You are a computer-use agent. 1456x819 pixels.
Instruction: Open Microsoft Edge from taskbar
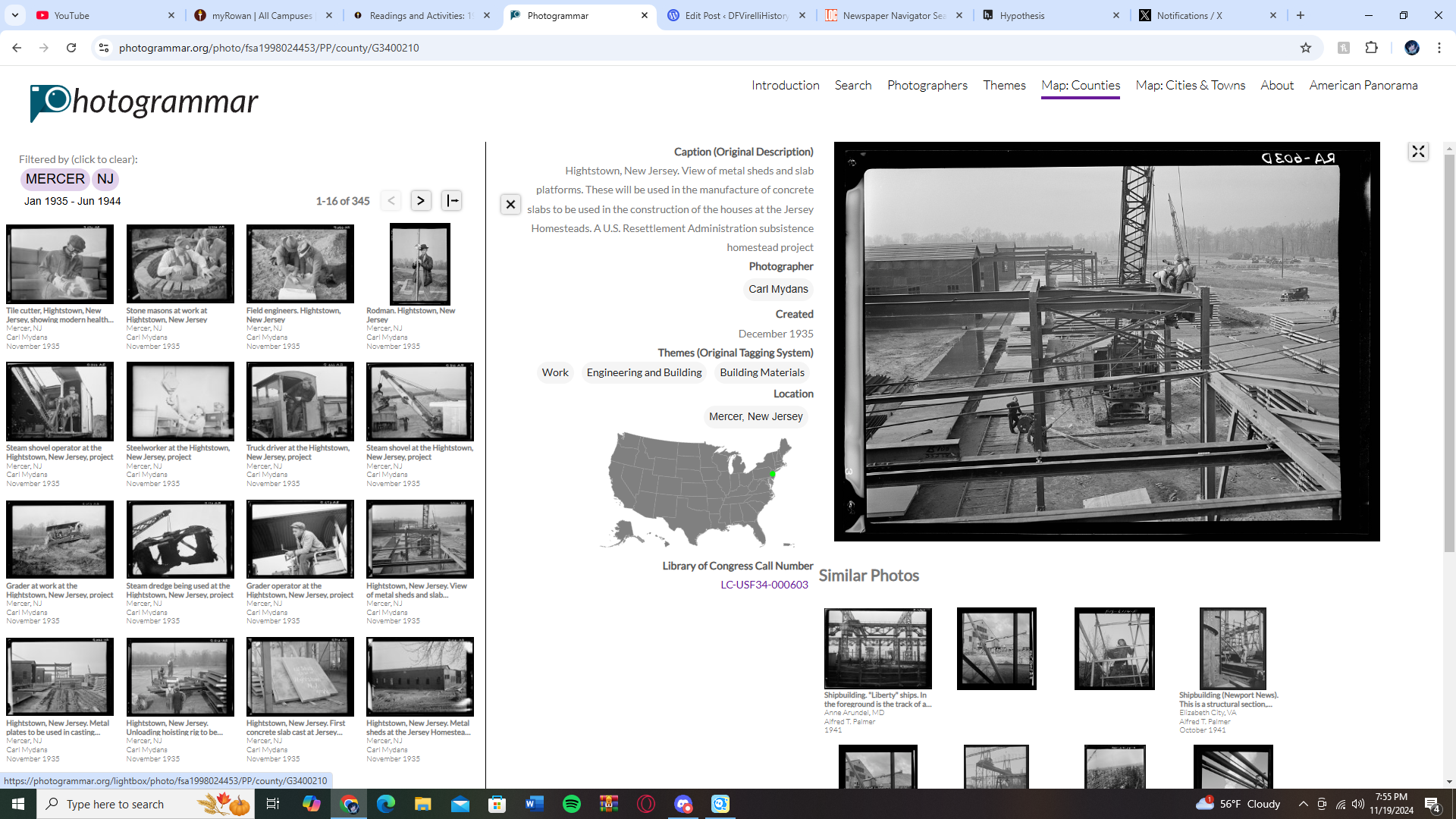pyautogui.click(x=385, y=804)
